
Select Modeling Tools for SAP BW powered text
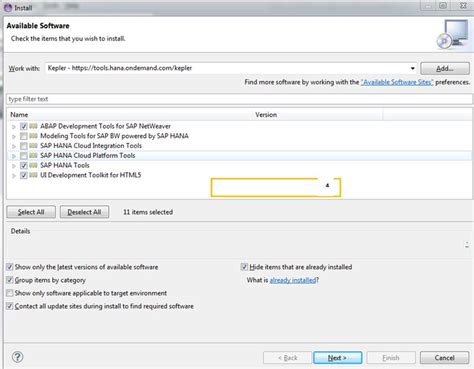click(x=114, y=136)
